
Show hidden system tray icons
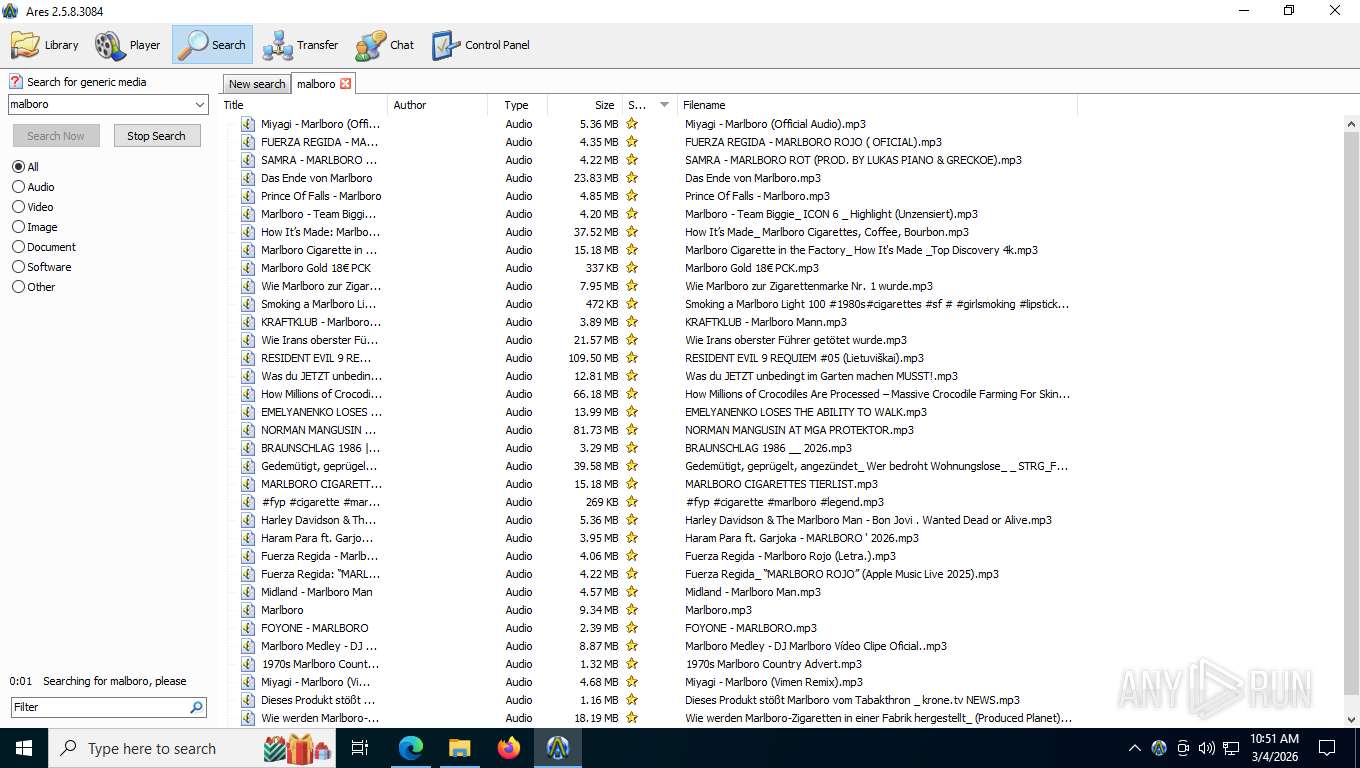pos(1134,748)
